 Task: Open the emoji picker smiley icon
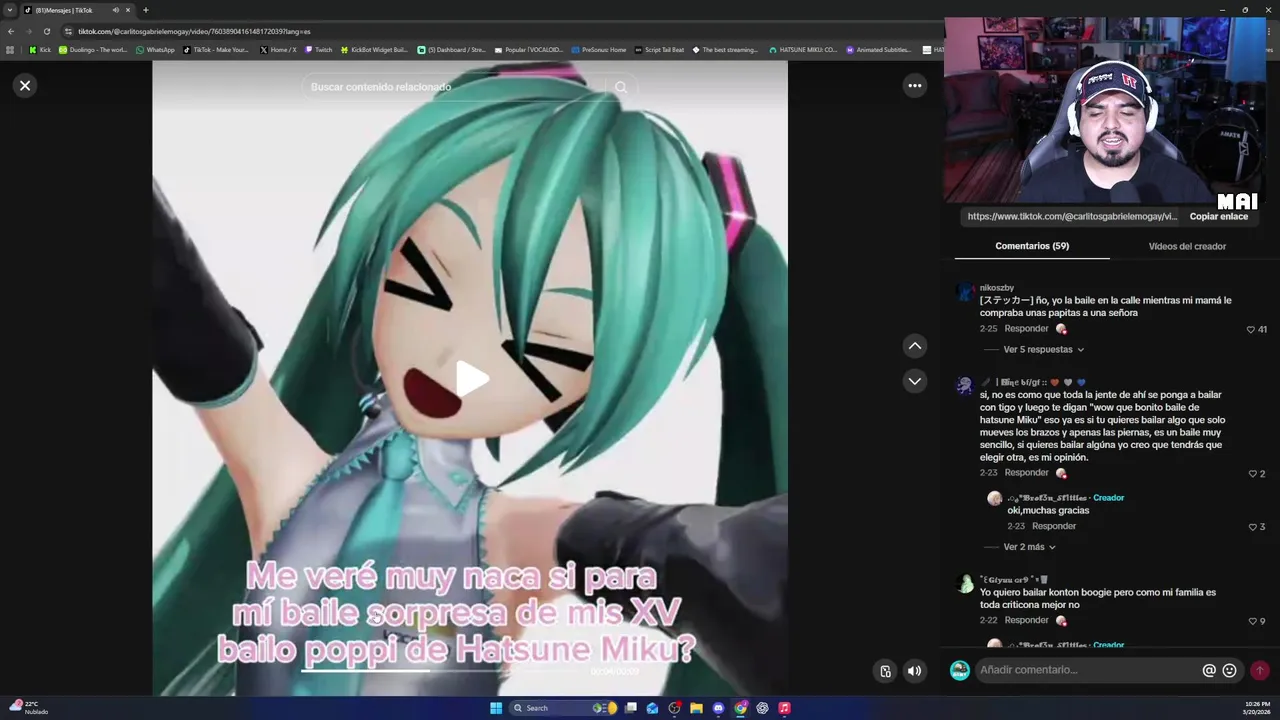1229,670
